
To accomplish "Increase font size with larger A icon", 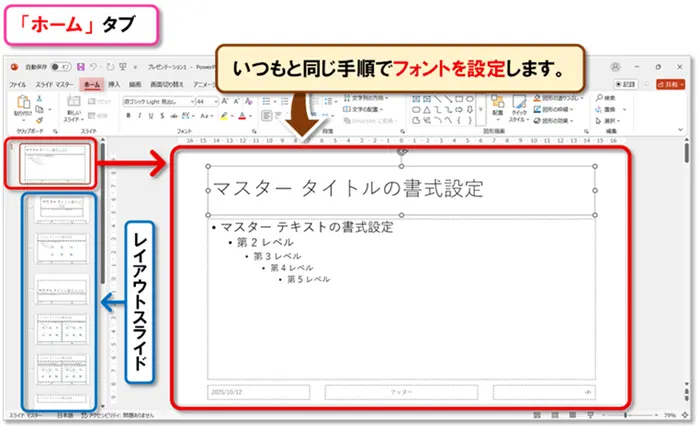I will (x=225, y=101).
